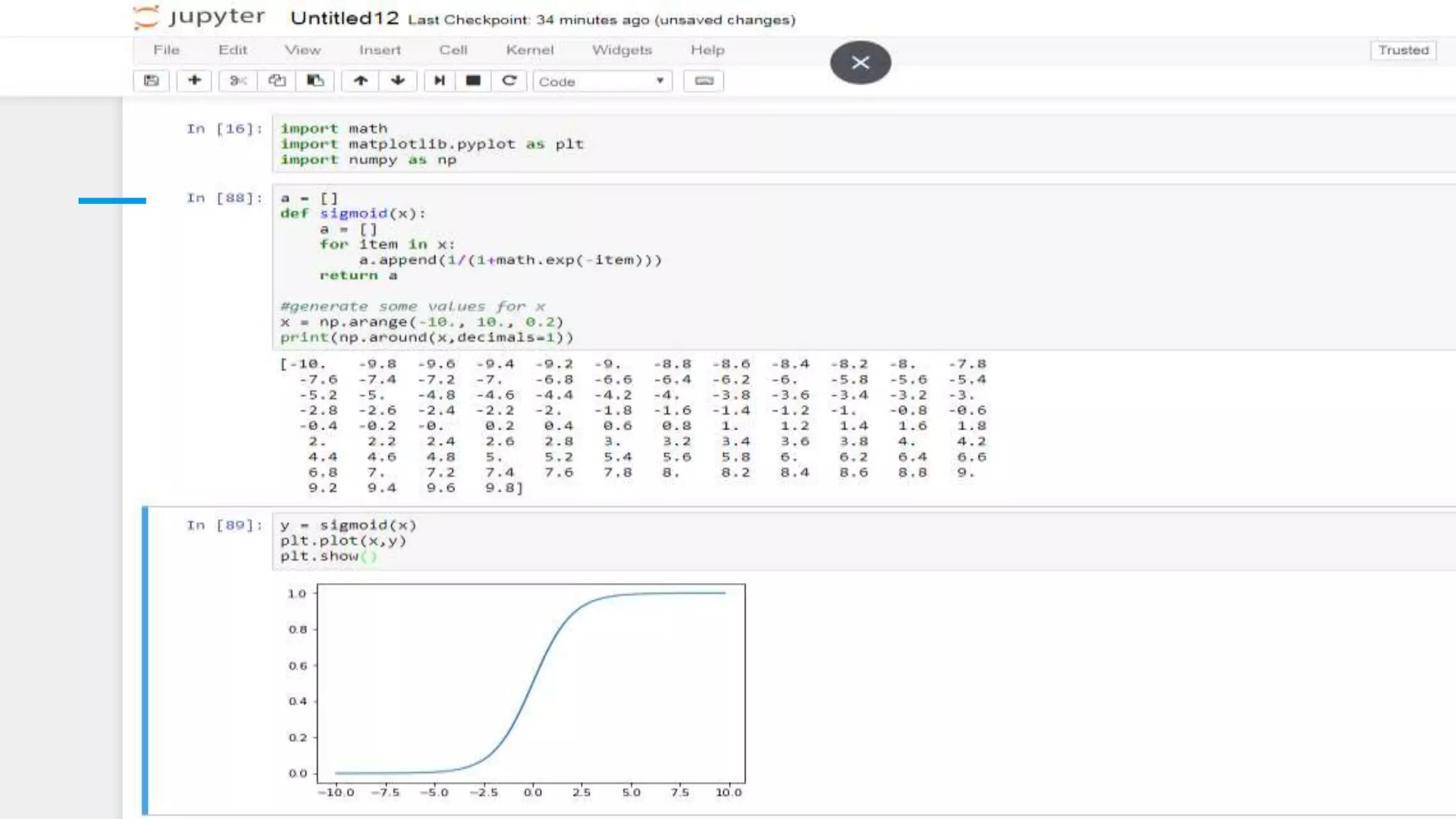Interrupt the kernel with stop icon
The image size is (1456, 819).
click(x=473, y=81)
